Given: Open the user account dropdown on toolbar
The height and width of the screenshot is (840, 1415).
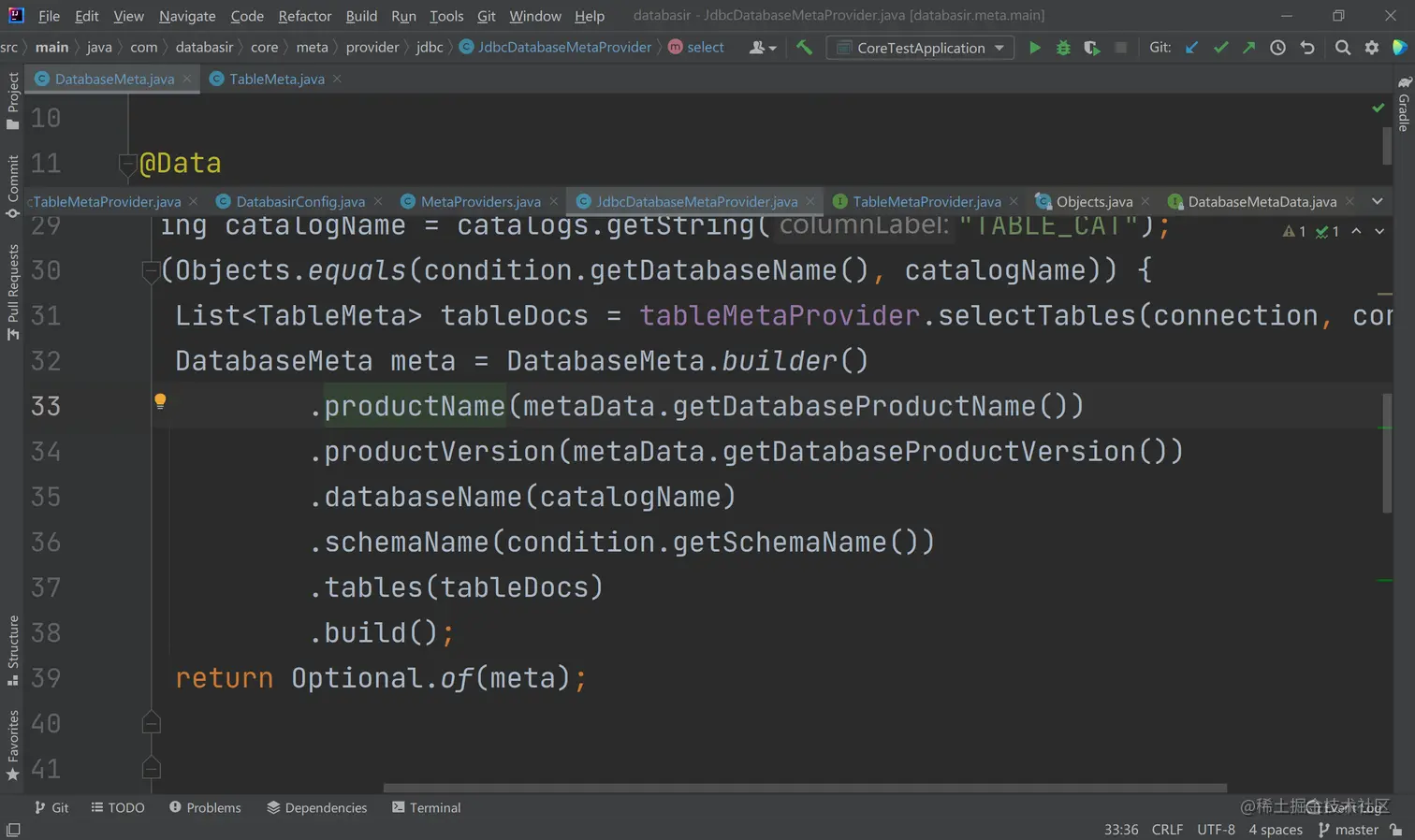Looking at the screenshot, I should tap(763, 48).
